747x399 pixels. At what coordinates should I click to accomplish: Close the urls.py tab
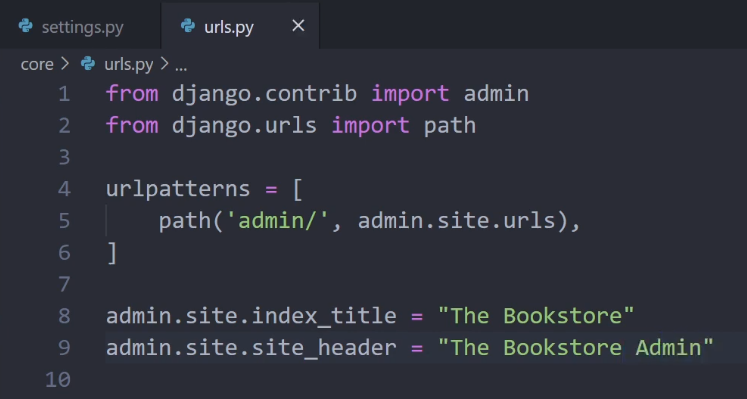tap(298, 26)
